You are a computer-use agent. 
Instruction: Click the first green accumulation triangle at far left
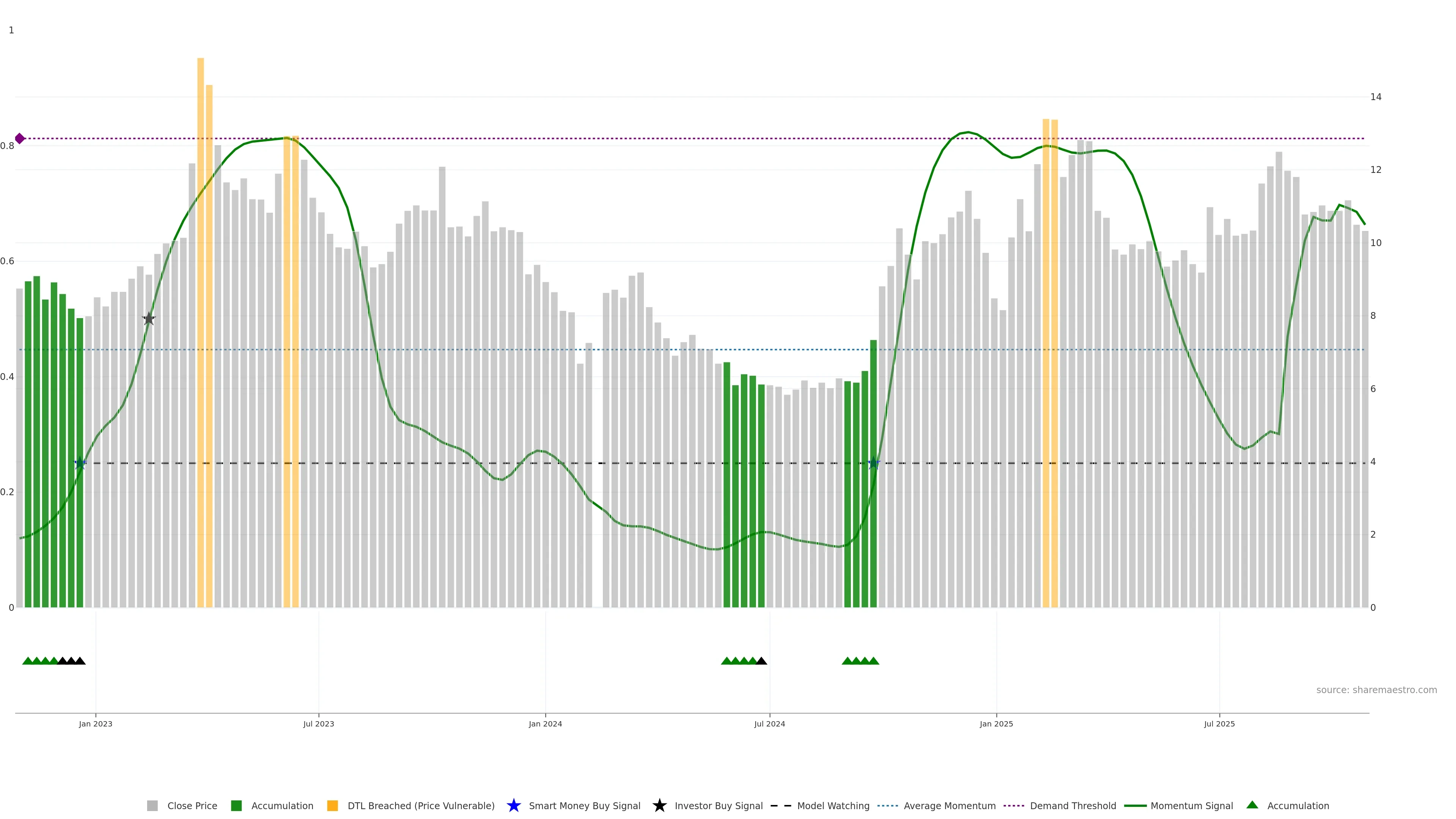tap(28, 661)
